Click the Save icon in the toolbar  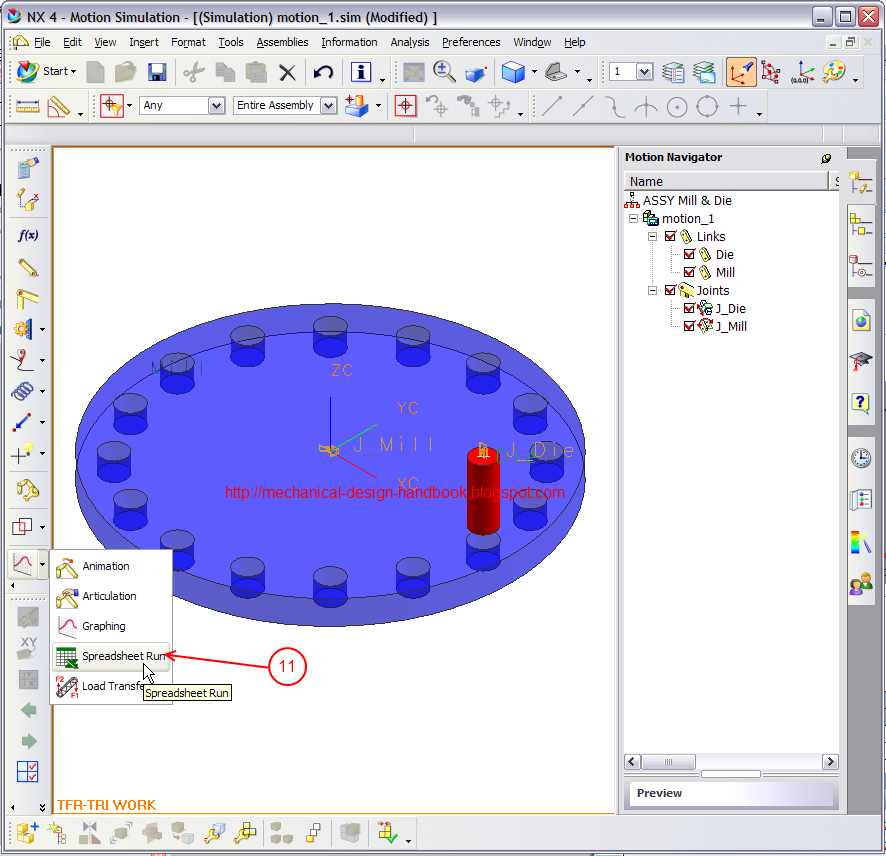157,72
